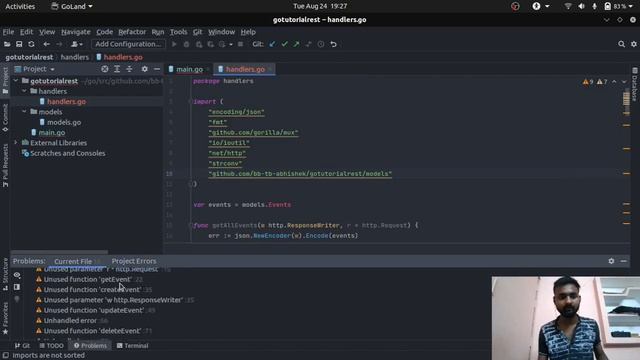Collapse the handlers folder arrow
The width and height of the screenshot is (640, 360).
tap(24, 91)
